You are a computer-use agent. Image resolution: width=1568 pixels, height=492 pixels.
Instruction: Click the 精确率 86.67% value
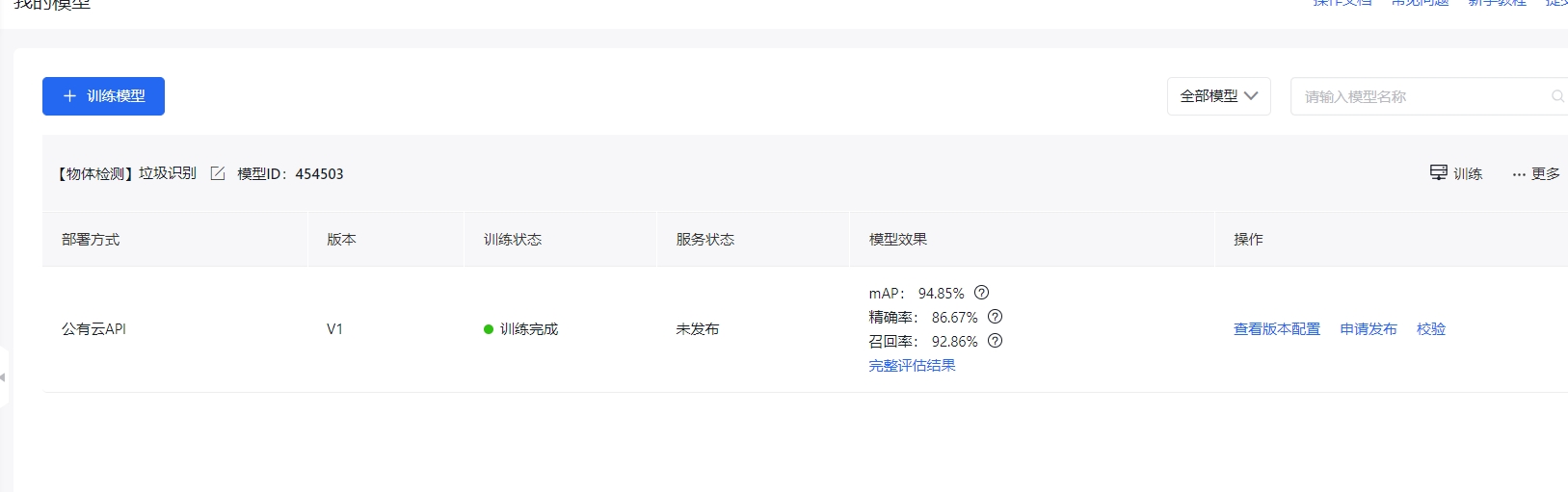coord(954,317)
